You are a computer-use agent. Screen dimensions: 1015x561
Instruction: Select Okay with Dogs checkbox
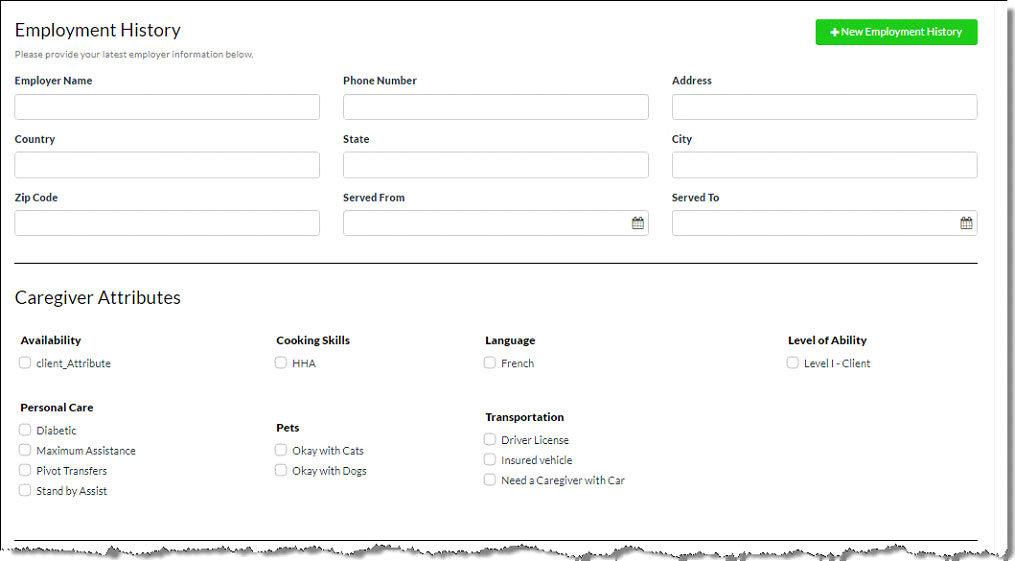coord(281,470)
